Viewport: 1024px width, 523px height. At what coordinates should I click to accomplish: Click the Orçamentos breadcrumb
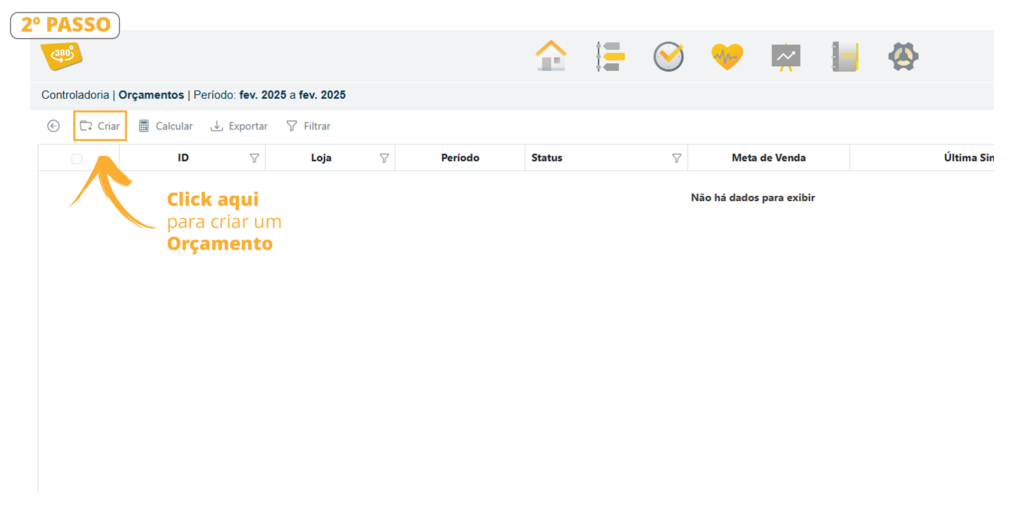(x=151, y=95)
